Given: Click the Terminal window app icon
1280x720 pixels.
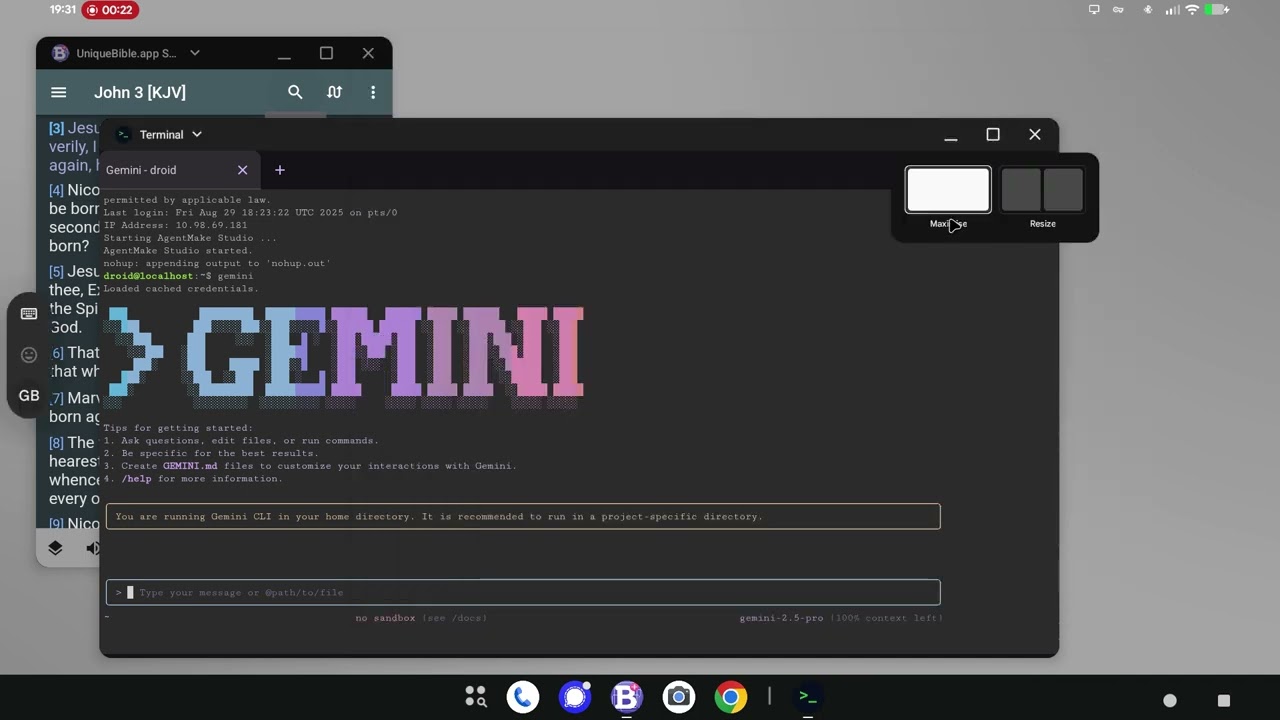Looking at the screenshot, I should (122, 134).
